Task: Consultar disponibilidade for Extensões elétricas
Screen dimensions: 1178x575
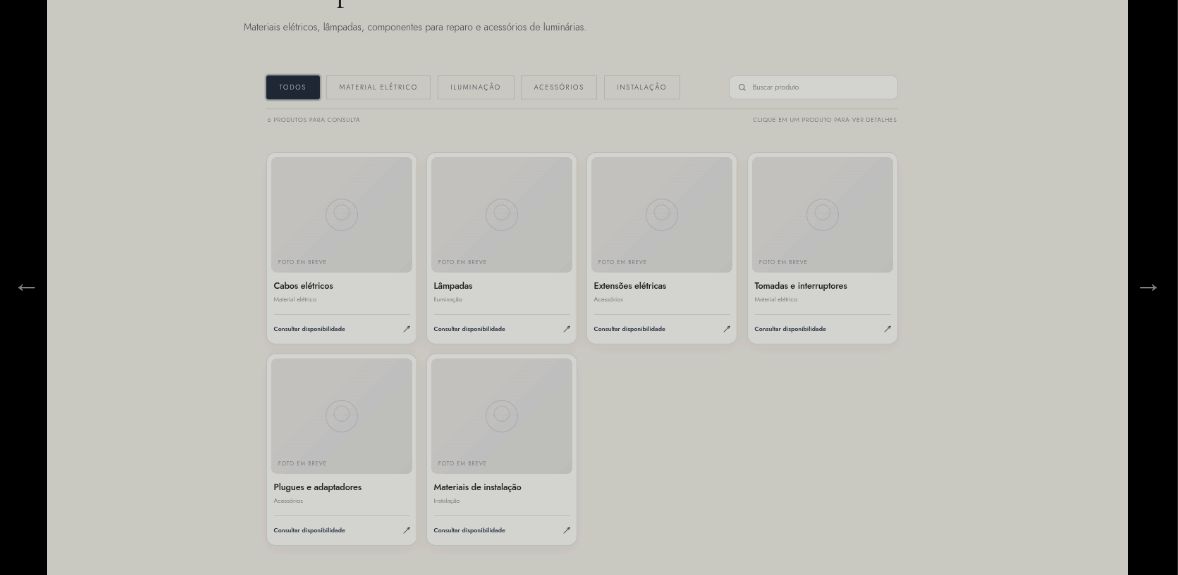Action: [x=630, y=328]
